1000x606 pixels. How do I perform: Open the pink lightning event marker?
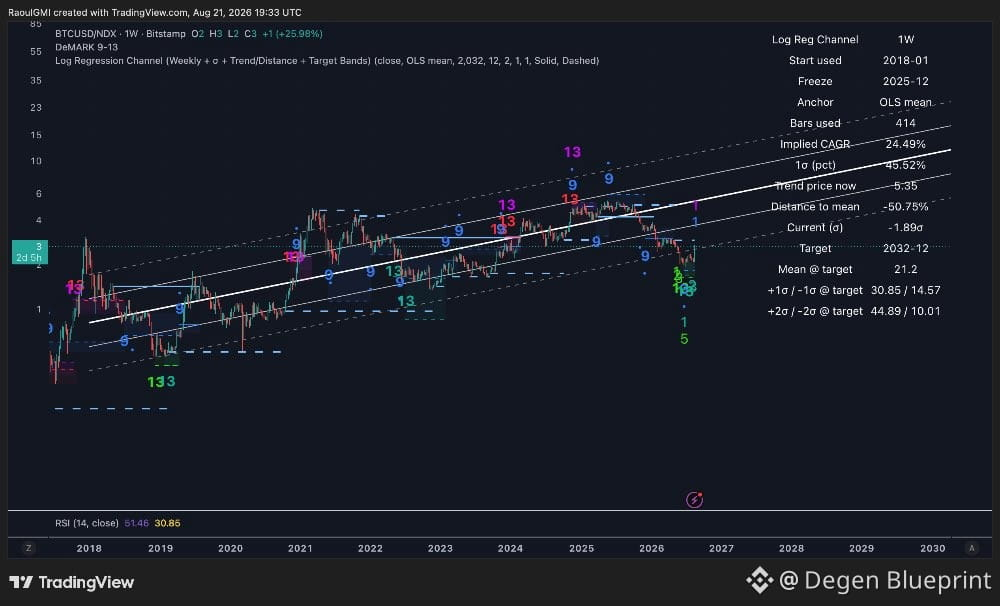694,499
